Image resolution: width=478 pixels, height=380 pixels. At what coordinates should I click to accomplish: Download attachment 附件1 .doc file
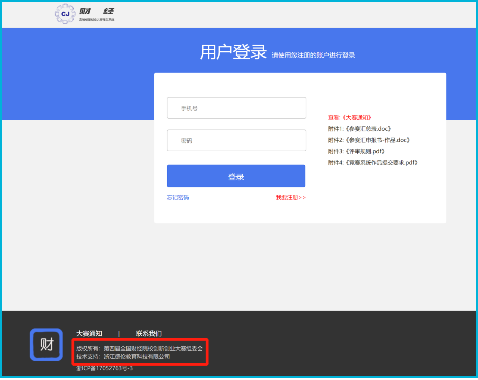click(x=359, y=129)
